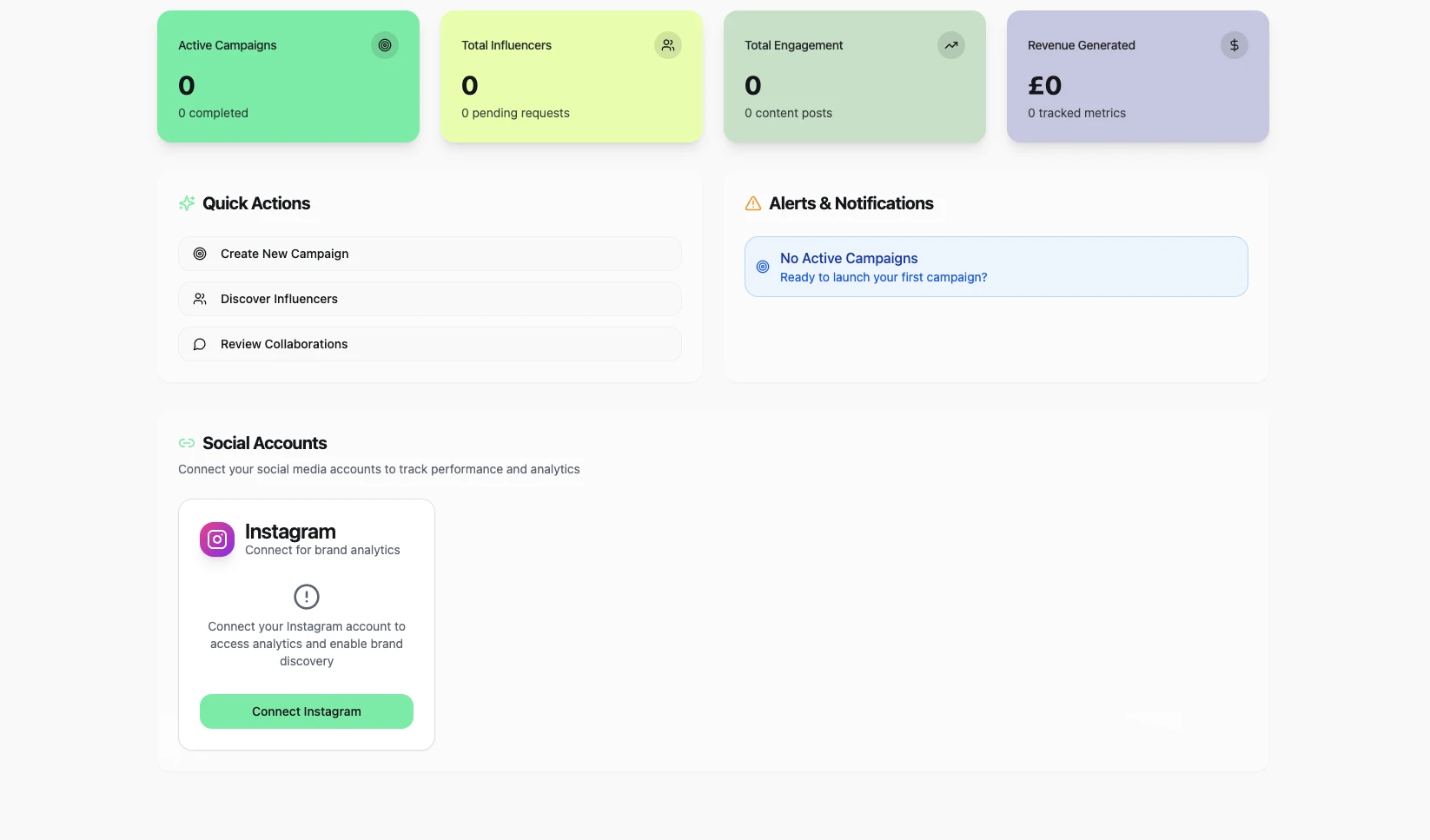Click the target icon in Create New Campaign row
This screenshot has height=840, width=1430.
coord(200,254)
